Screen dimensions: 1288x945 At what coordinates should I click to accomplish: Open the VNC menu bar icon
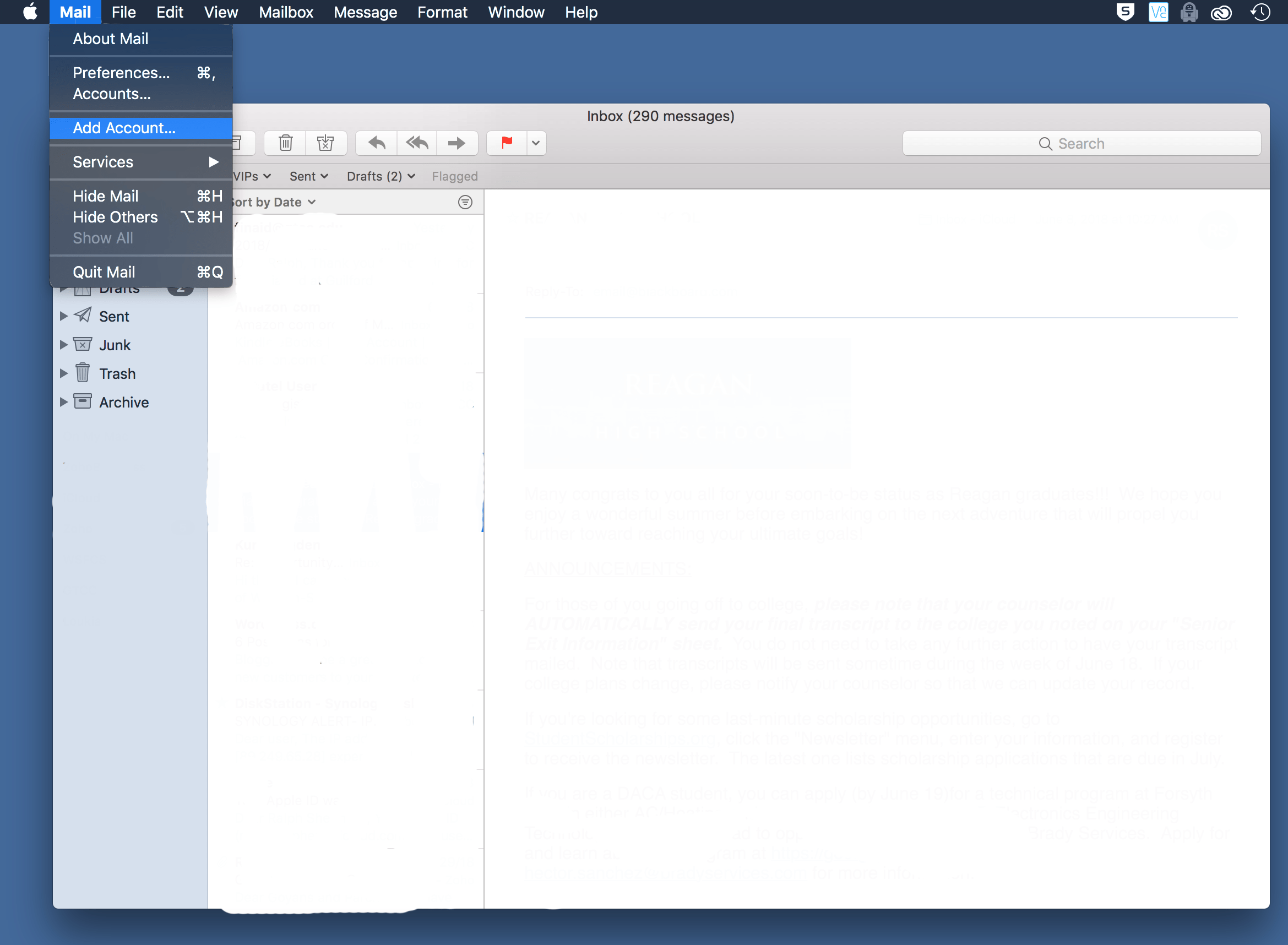click(x=1158, y=12)
